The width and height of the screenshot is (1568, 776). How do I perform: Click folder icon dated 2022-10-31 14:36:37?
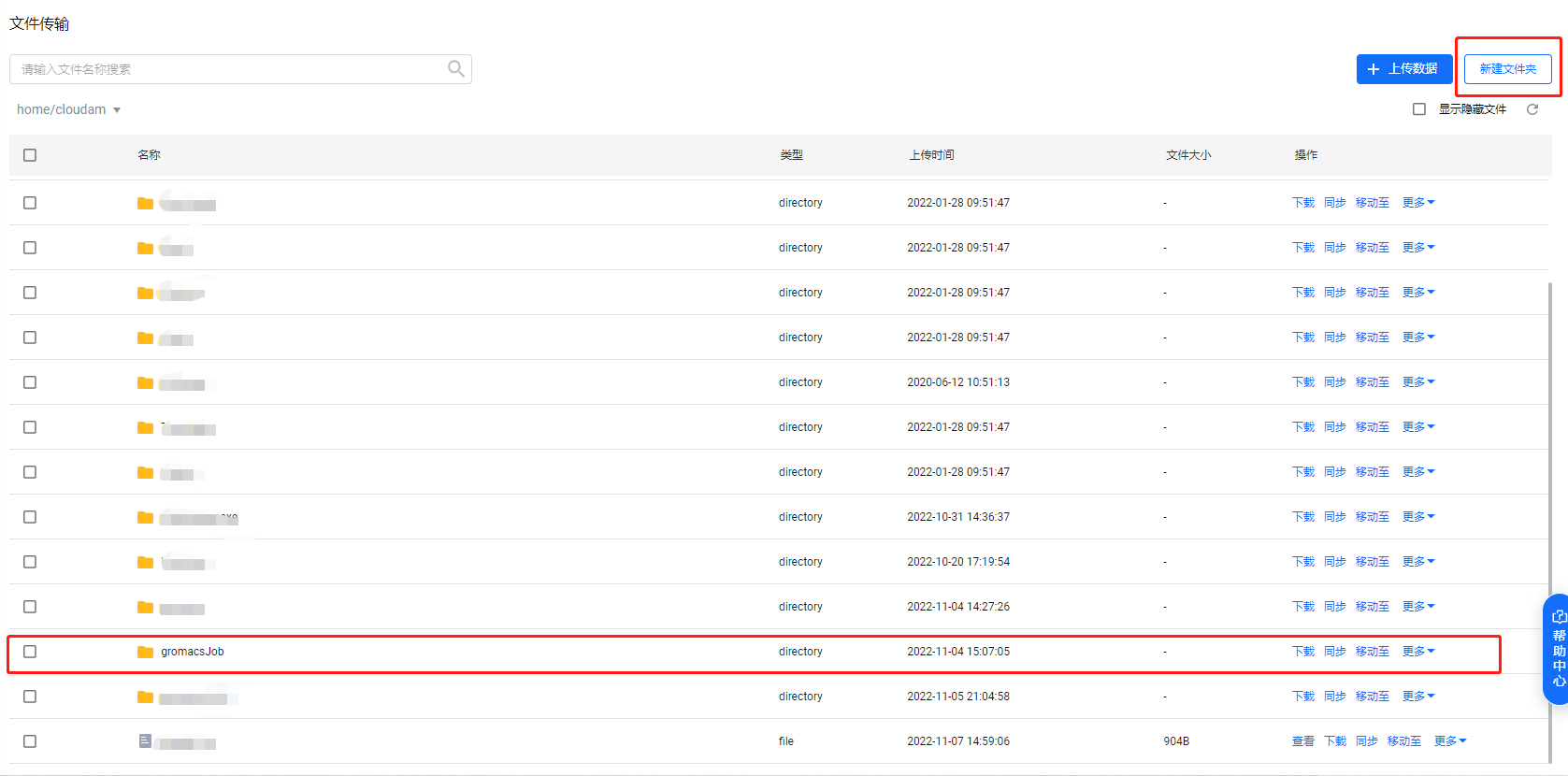point(145,517)
